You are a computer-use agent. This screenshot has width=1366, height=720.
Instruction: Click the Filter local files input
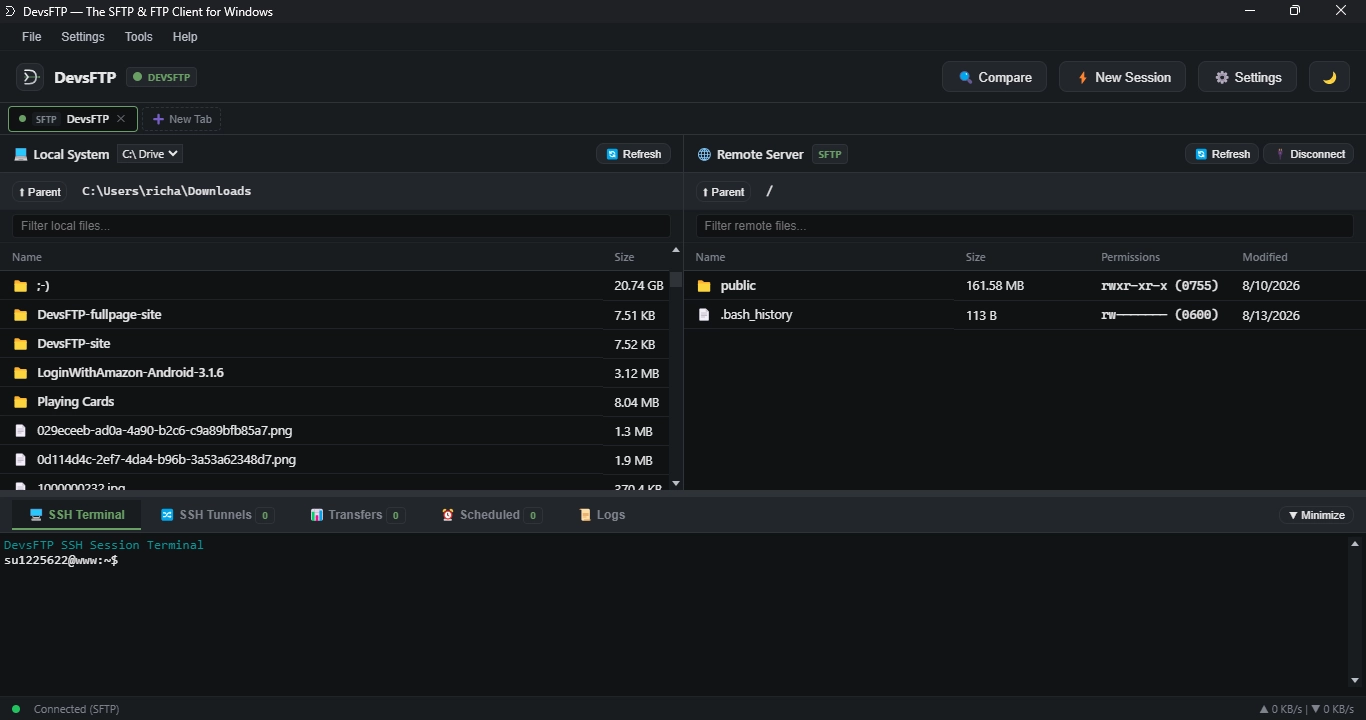click(x=341, y=226)
